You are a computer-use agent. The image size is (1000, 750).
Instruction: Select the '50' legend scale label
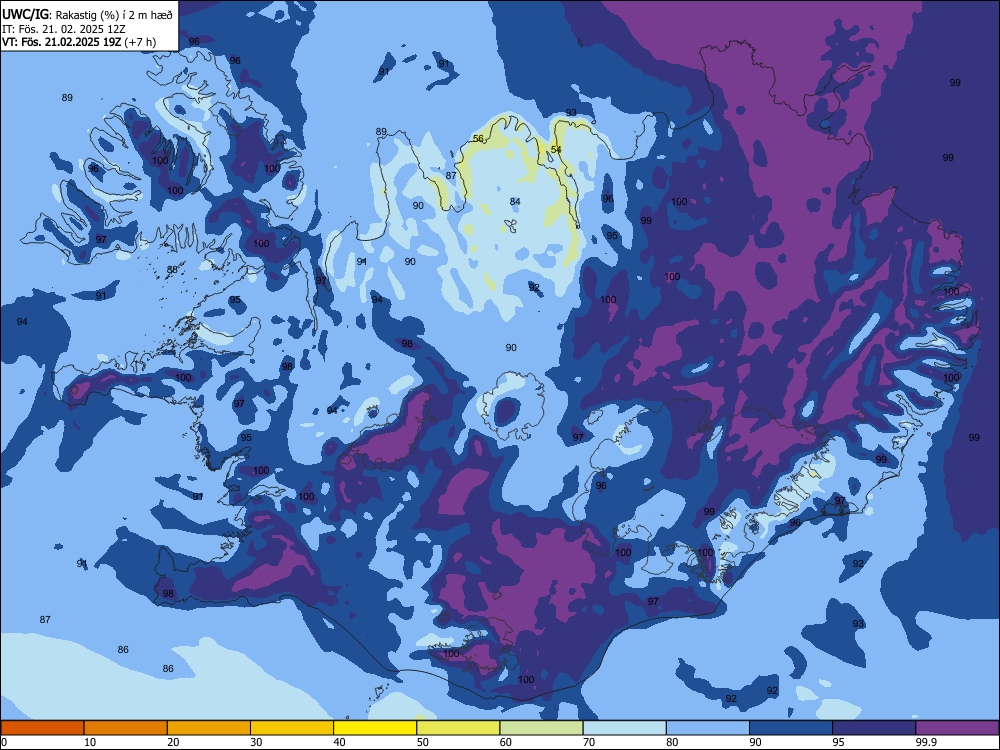[x=423, y=742]
